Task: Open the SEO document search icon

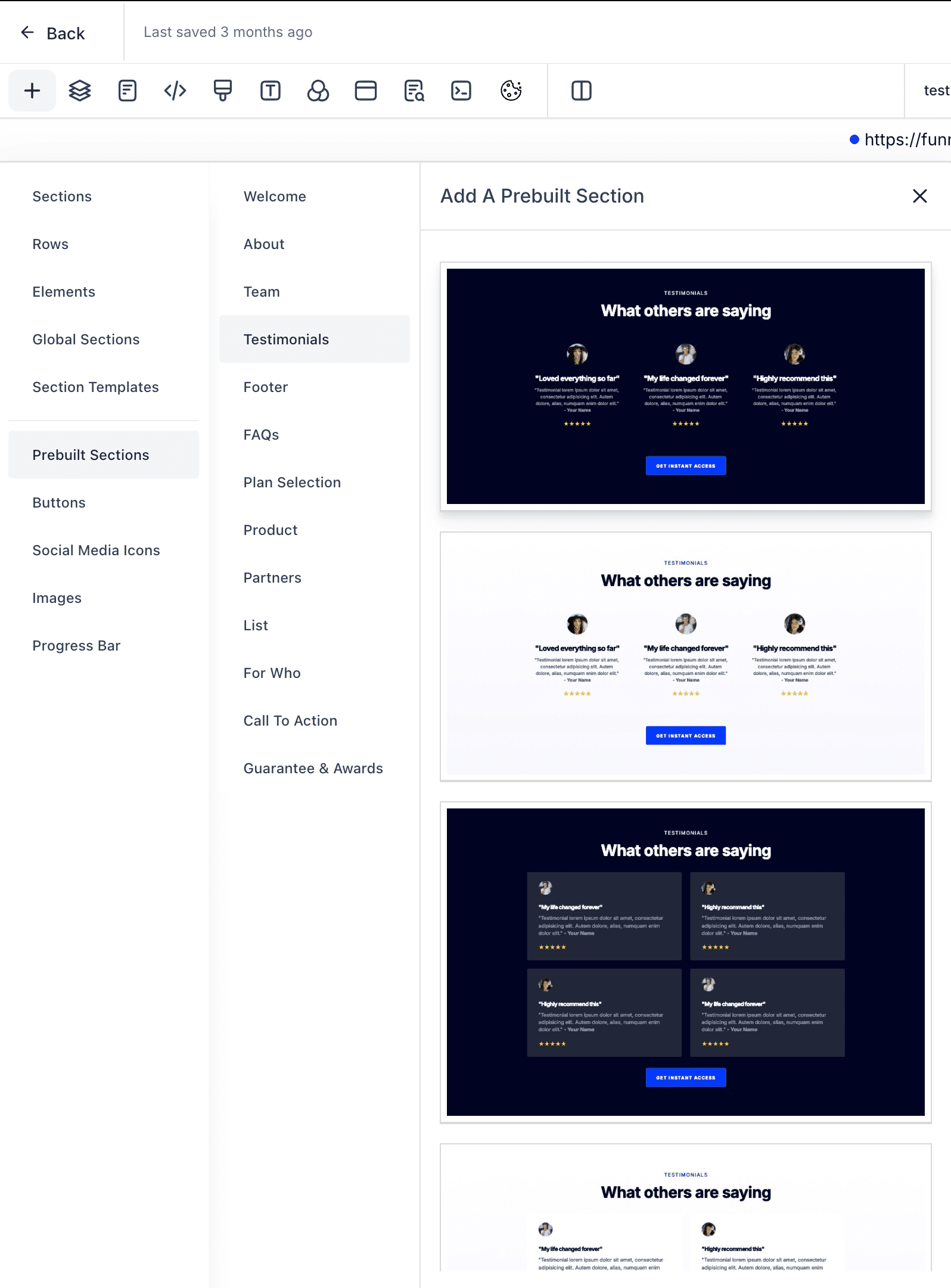Action: pyautogui.click(x=414, y=91)
